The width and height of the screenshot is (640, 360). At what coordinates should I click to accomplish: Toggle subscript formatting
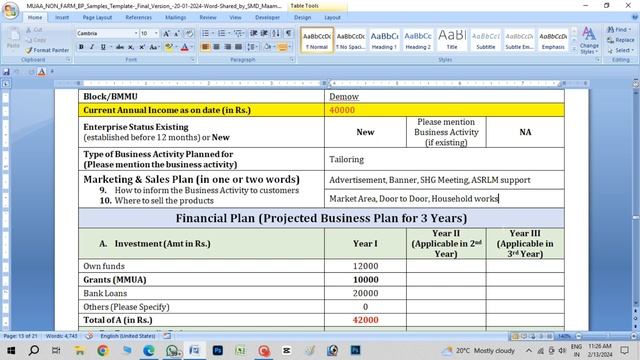pyautogui.click(x=131, y=47)
